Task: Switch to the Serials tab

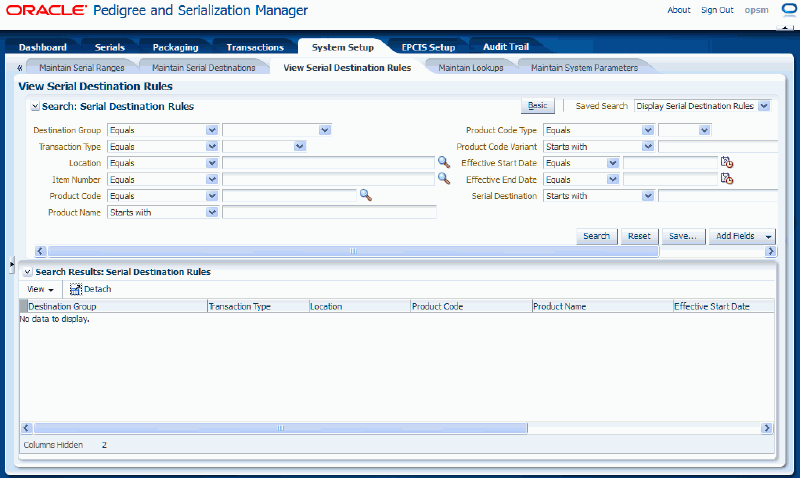Action: click(x=110, y=47)
